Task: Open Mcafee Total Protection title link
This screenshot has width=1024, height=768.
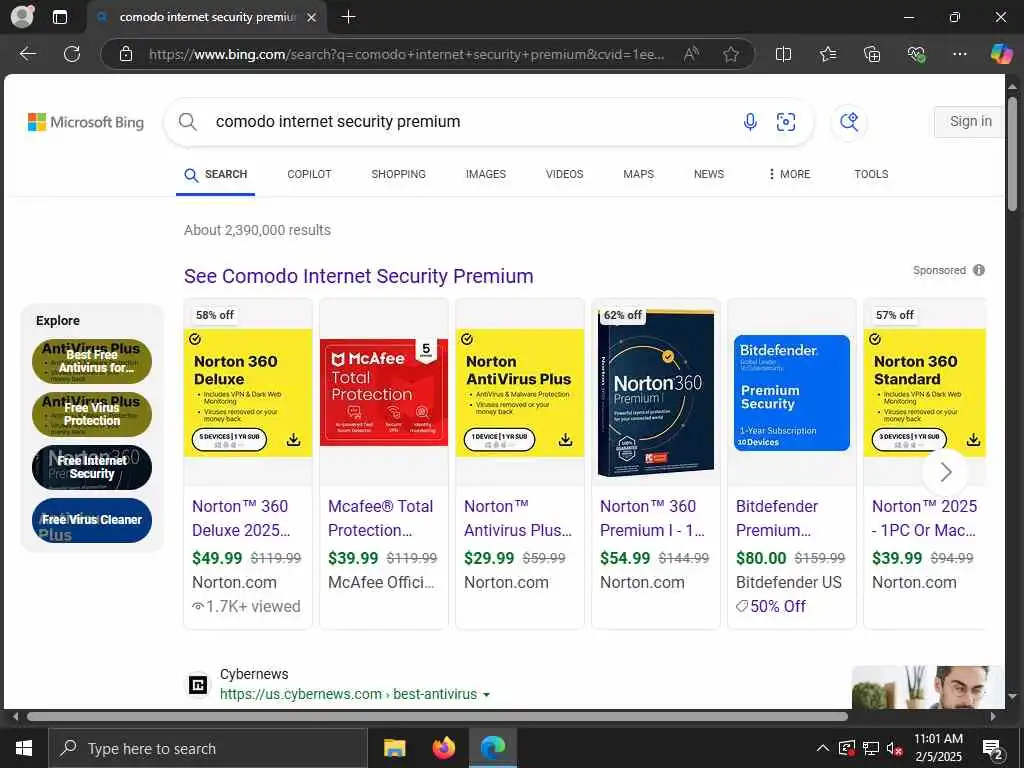Action: tap(381, 519)
